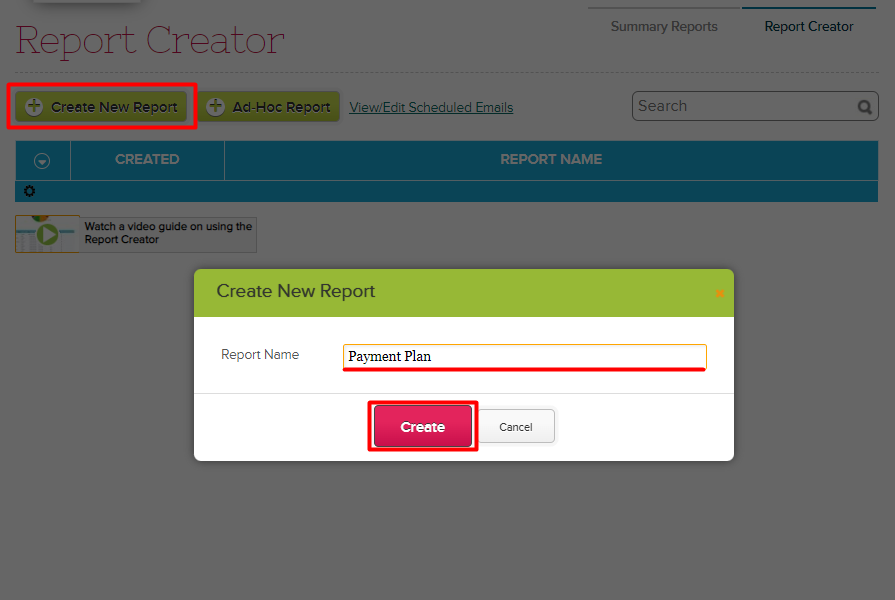
Task: Click the plus icon on Ad-Hoc Report
Action: tap(215, 107)
